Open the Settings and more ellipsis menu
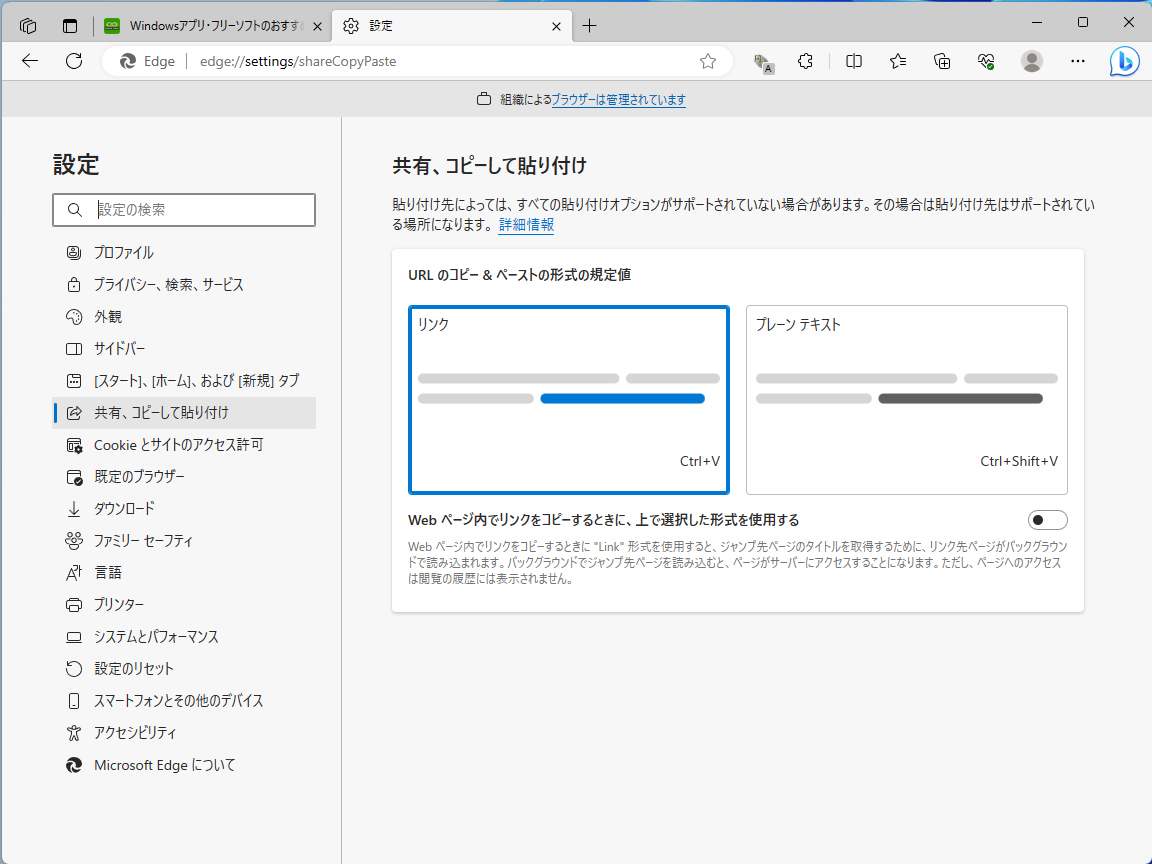The height and width of the screenshot is (864, 1152). 1077,61
